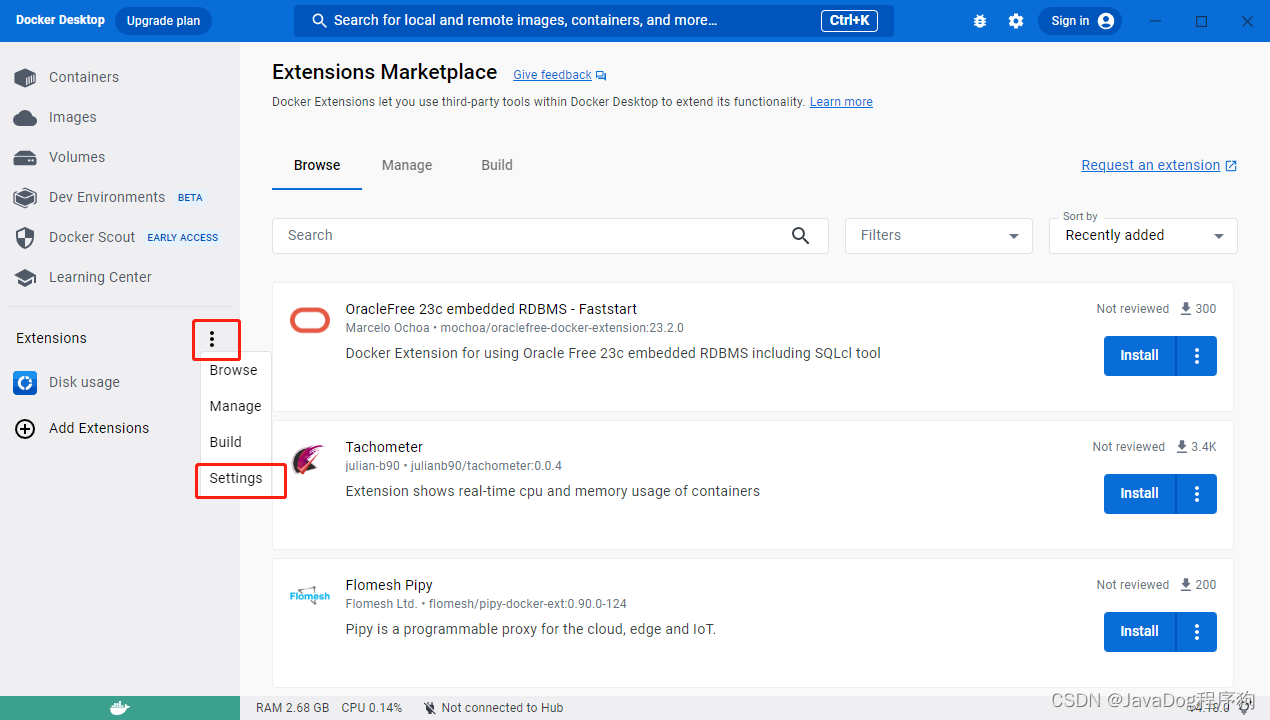Open Disk usage extension
The height and width of the screenshot is (720, 1270).
point(85,382)
